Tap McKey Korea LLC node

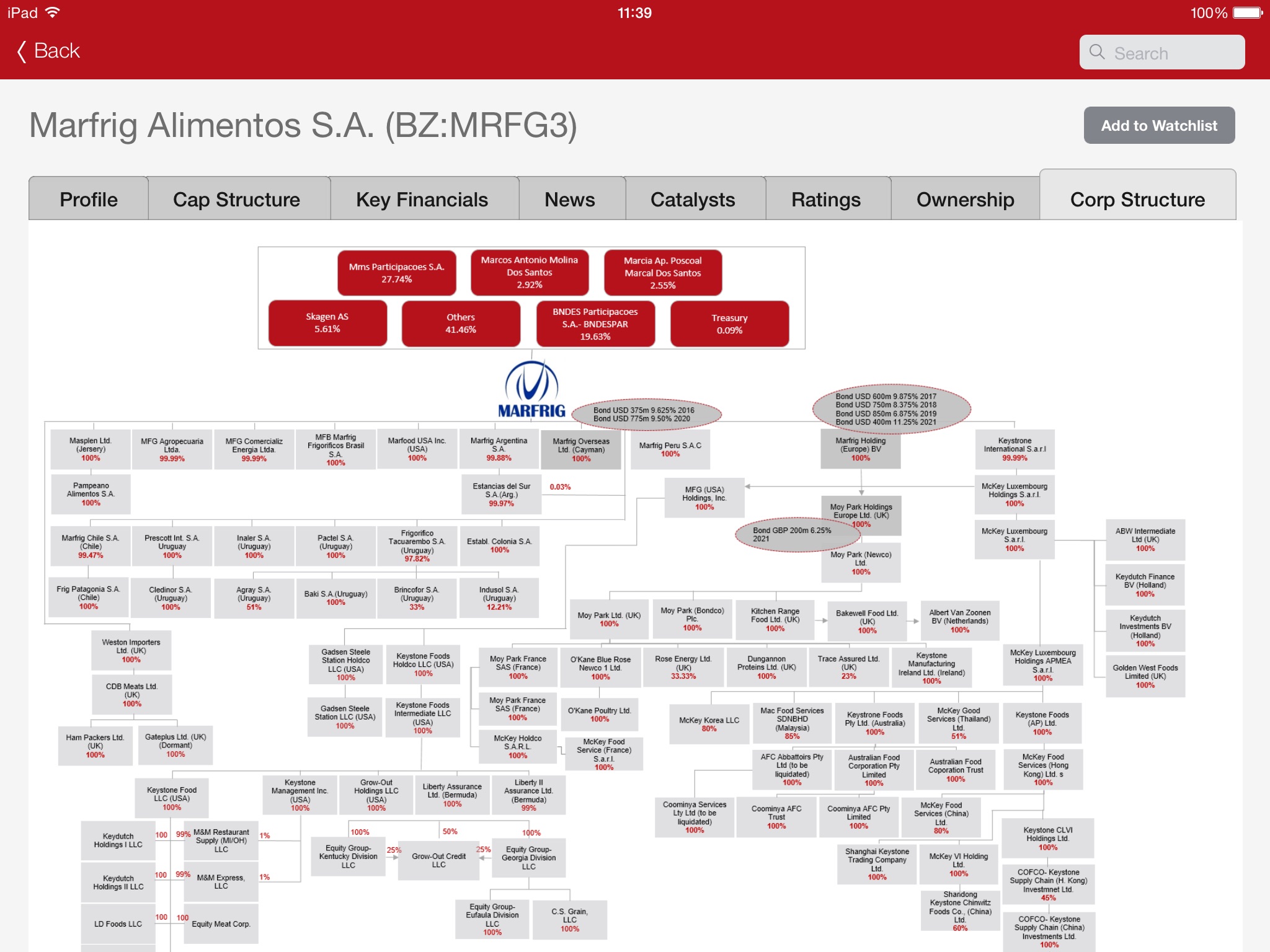[709, 724]
